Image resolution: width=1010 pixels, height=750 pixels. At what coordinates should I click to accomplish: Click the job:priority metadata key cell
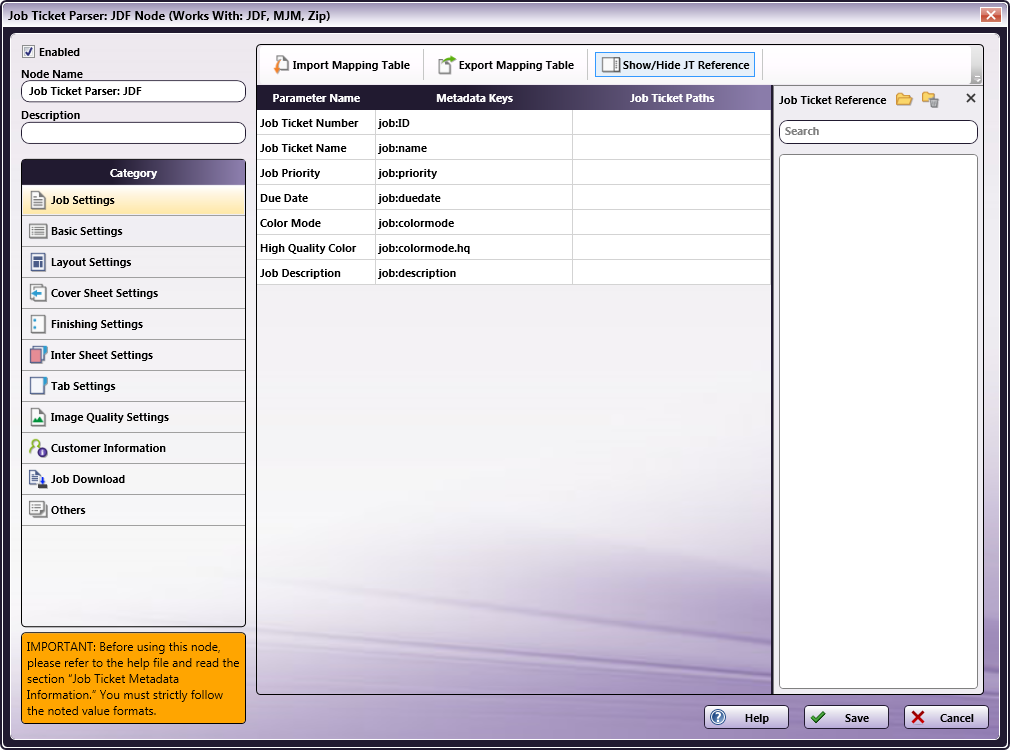(474, 173)
